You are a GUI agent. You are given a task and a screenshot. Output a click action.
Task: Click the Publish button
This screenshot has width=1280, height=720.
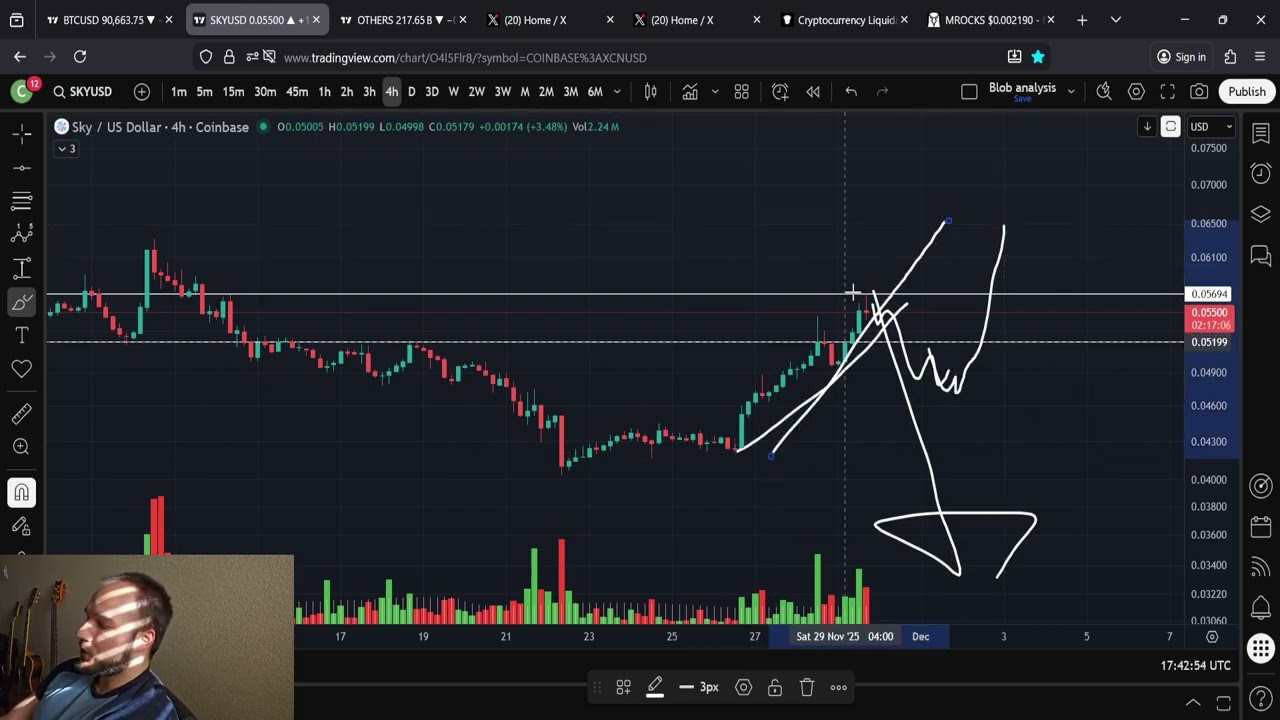[1247, 92]
